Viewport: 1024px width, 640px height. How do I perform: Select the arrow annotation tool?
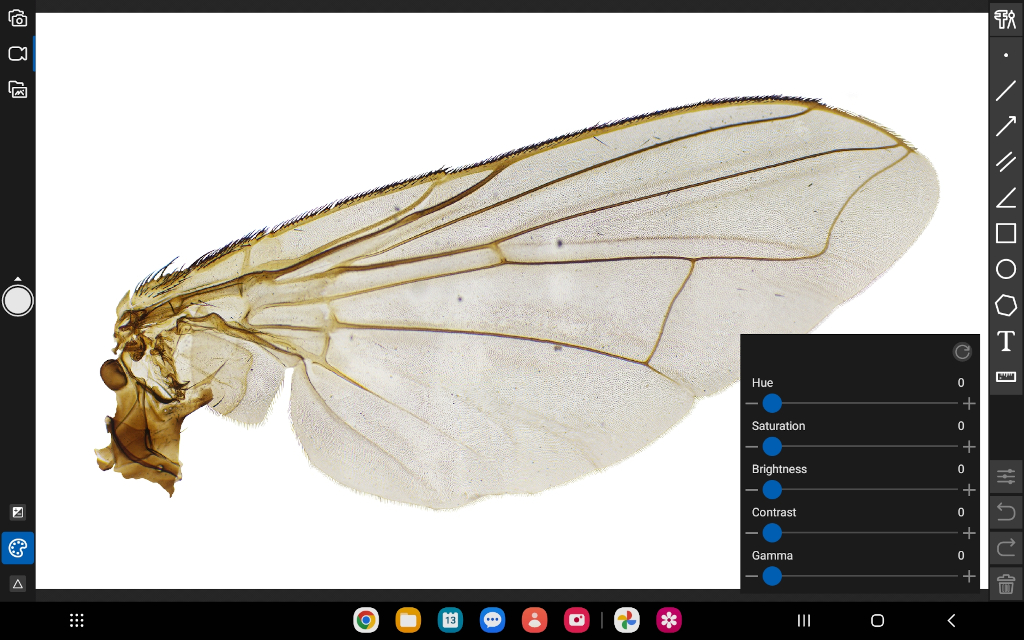coord(1006,125)
